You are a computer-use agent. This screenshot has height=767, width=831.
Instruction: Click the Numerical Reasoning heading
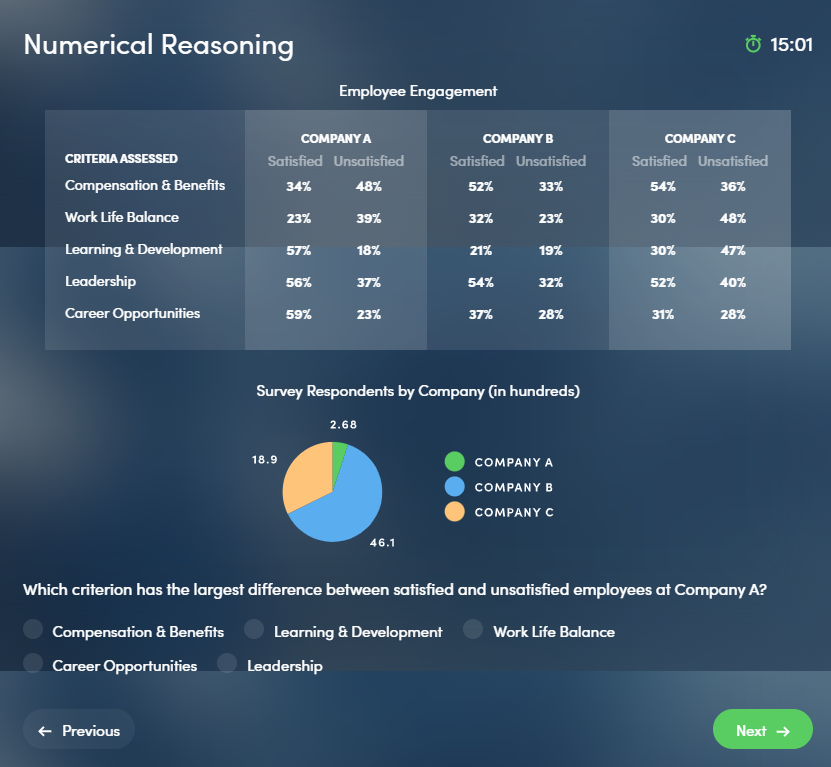[158, 45]
